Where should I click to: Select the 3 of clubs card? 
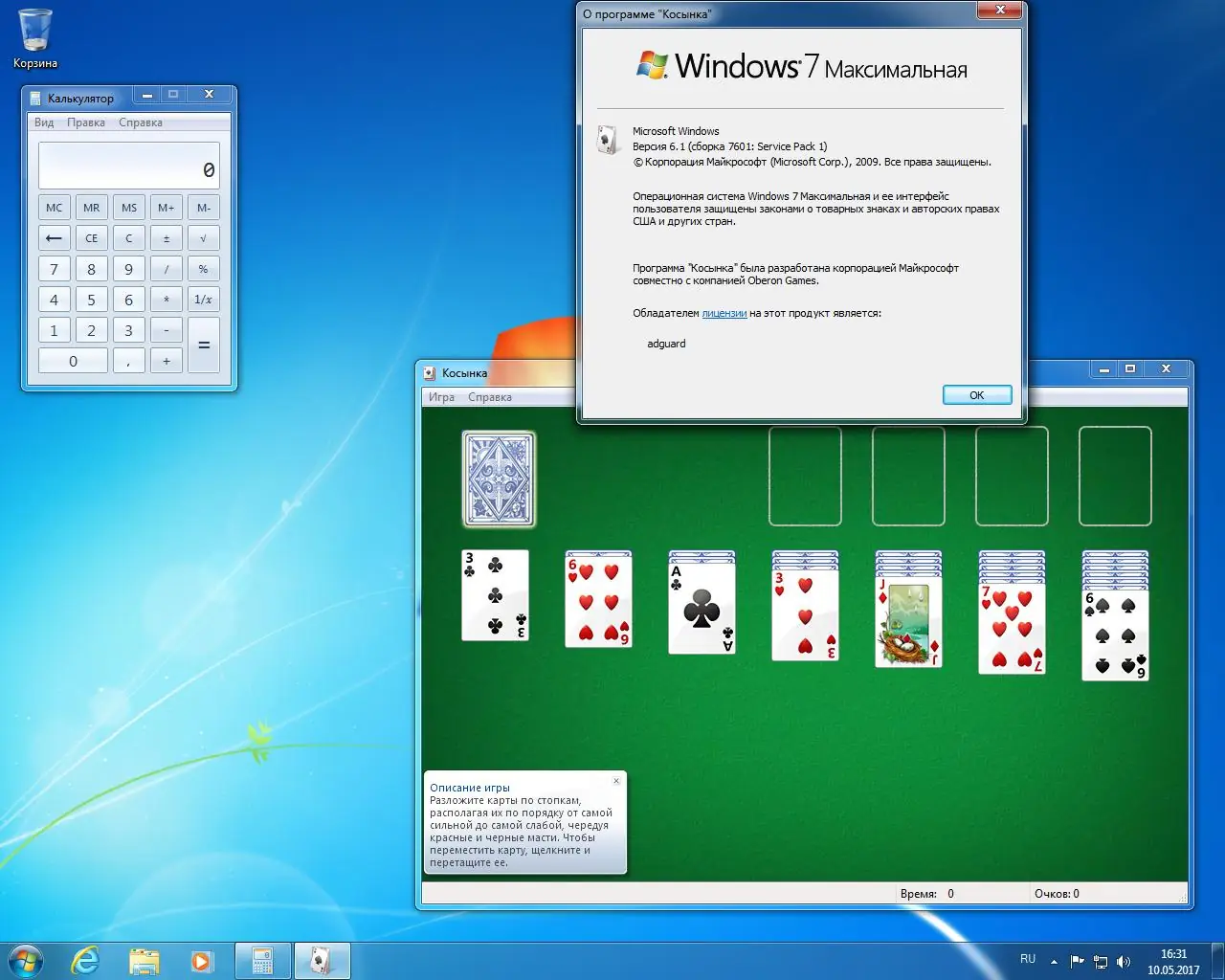tap(495, 595)
